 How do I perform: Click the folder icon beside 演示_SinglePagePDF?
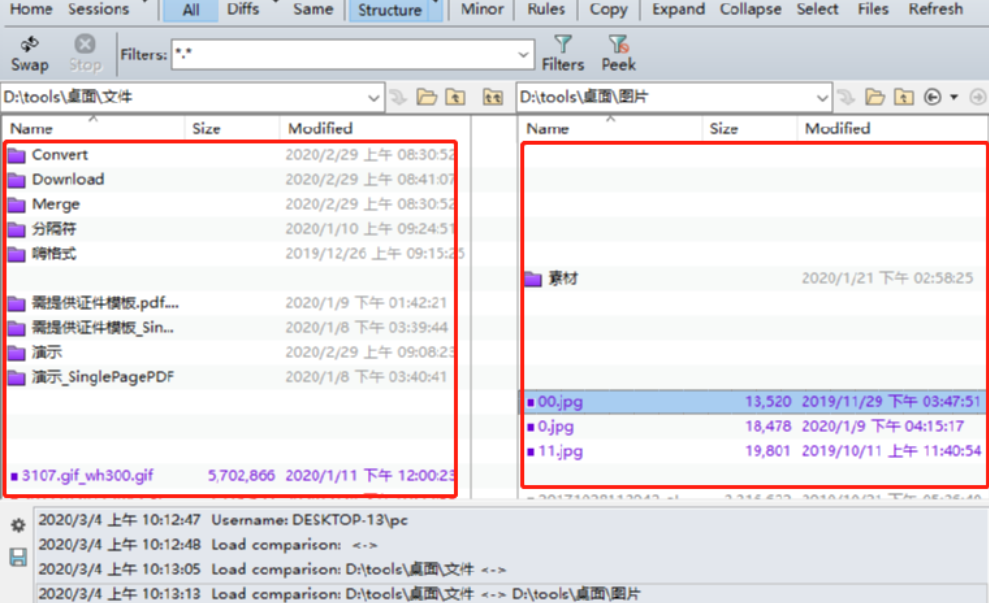click(x=17, y=378)
